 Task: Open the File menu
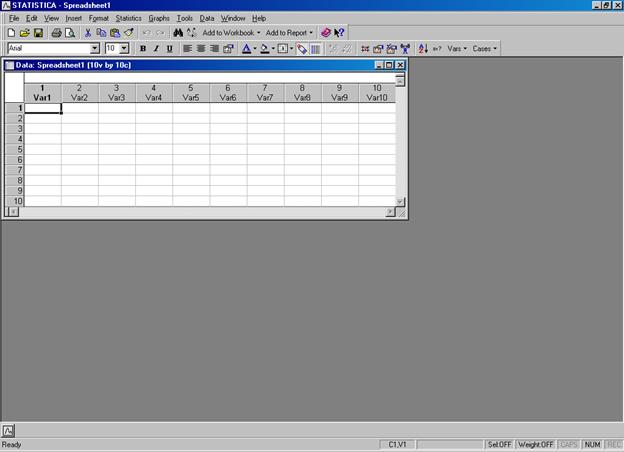(x=14, y=18)
